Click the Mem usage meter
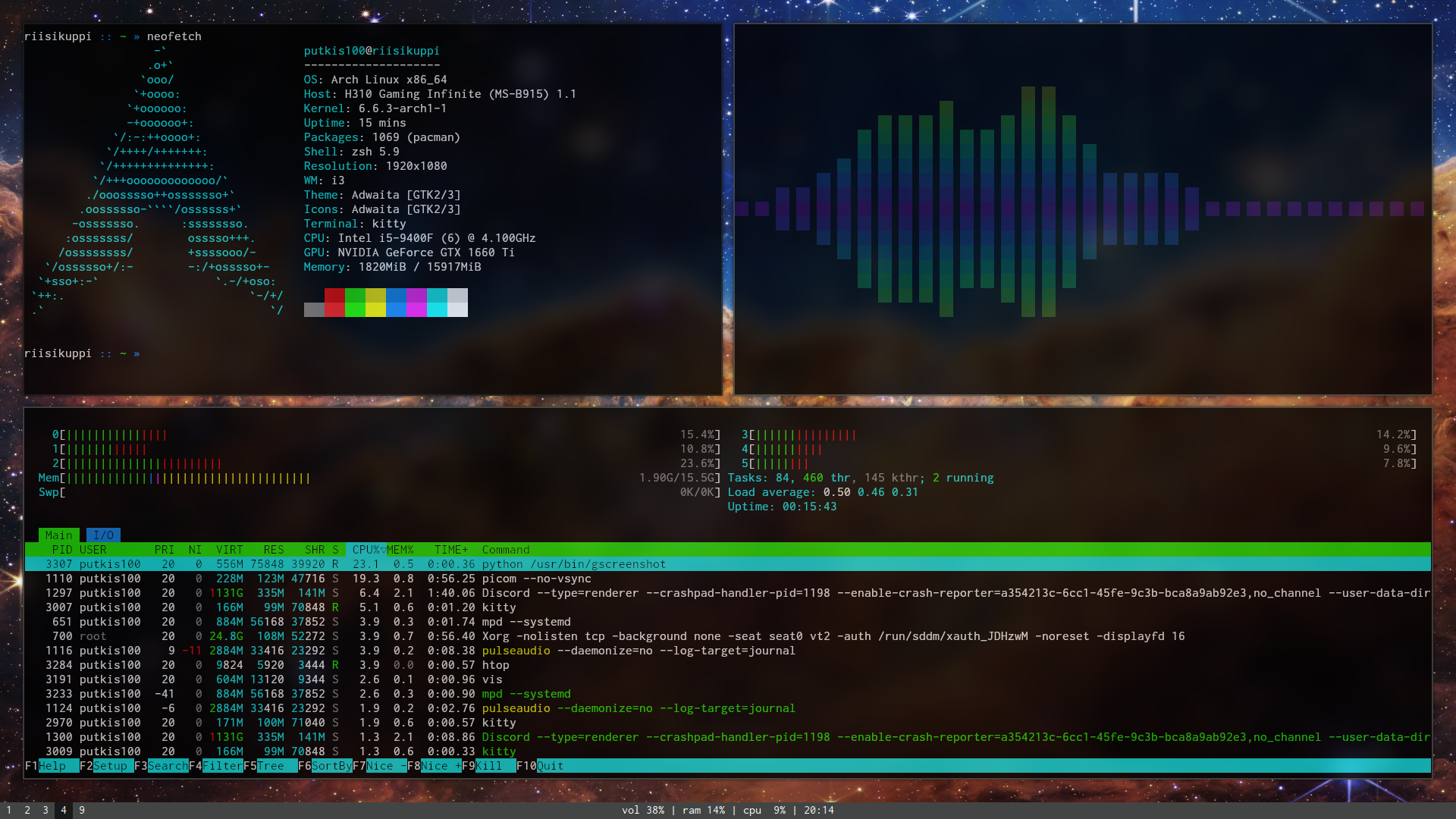Screen dimensions: 1456x819 coord(379,479)
